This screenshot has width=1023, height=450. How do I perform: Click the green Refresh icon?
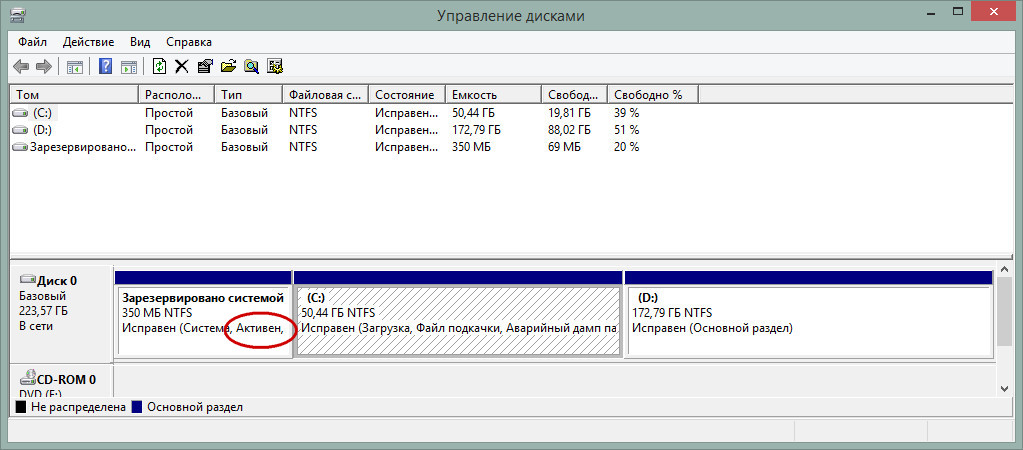click(x=159, y=66)
